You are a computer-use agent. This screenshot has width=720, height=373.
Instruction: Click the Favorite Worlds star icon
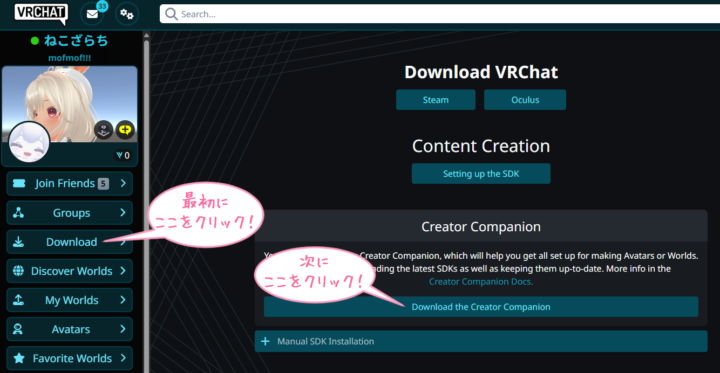19,358
